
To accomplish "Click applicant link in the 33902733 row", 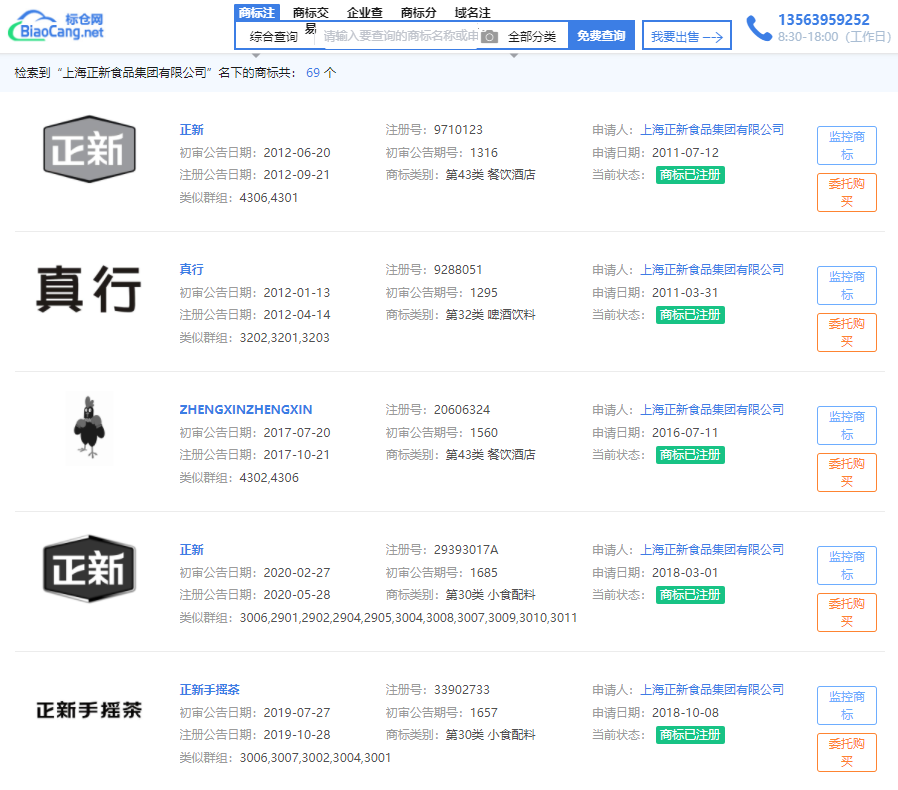I will click(x=712, y=690).
